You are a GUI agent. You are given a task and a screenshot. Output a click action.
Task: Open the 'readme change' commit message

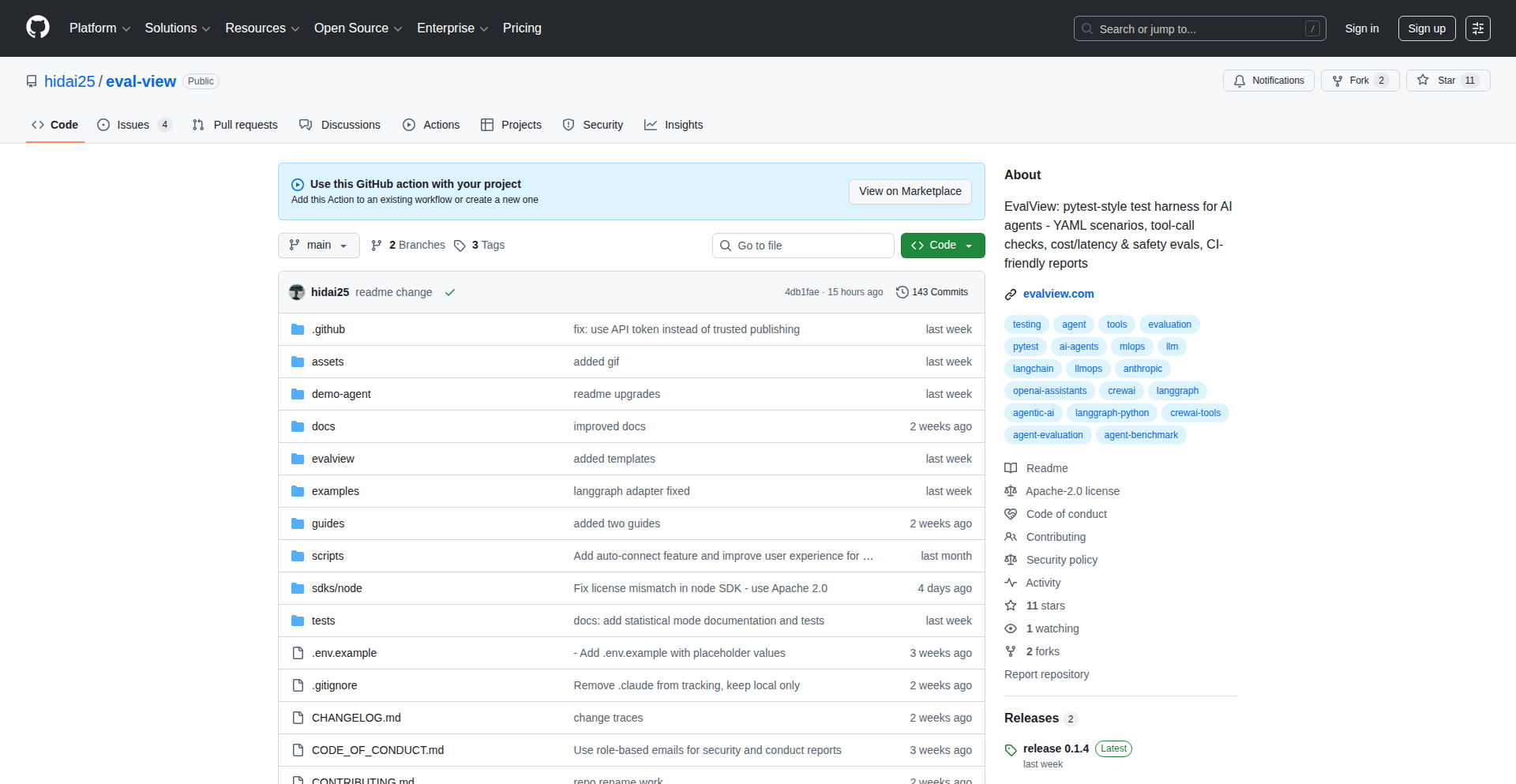pyautogui.click(x=394, y=292)
